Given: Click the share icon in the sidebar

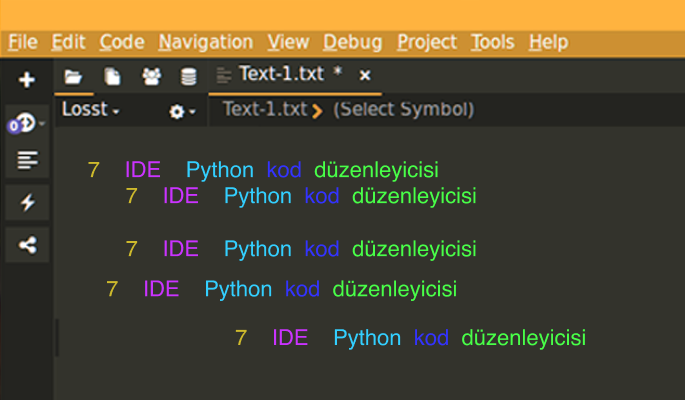Looking at the screenshot, I should (x=27, y=244).
